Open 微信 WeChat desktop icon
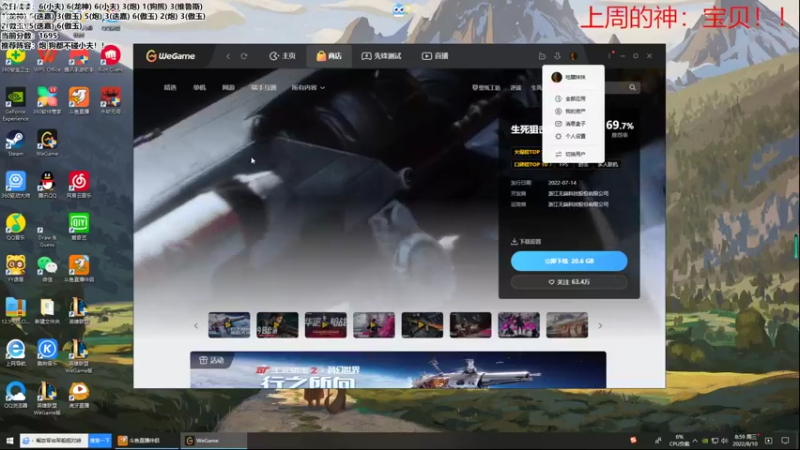Viewport: 800px width, 450px height. coord(47,268)
